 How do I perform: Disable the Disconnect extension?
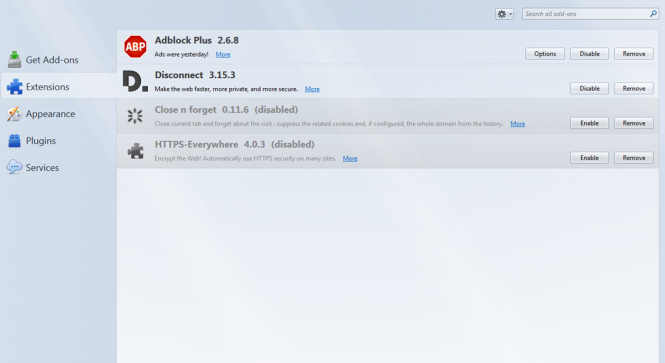(590, 89)
